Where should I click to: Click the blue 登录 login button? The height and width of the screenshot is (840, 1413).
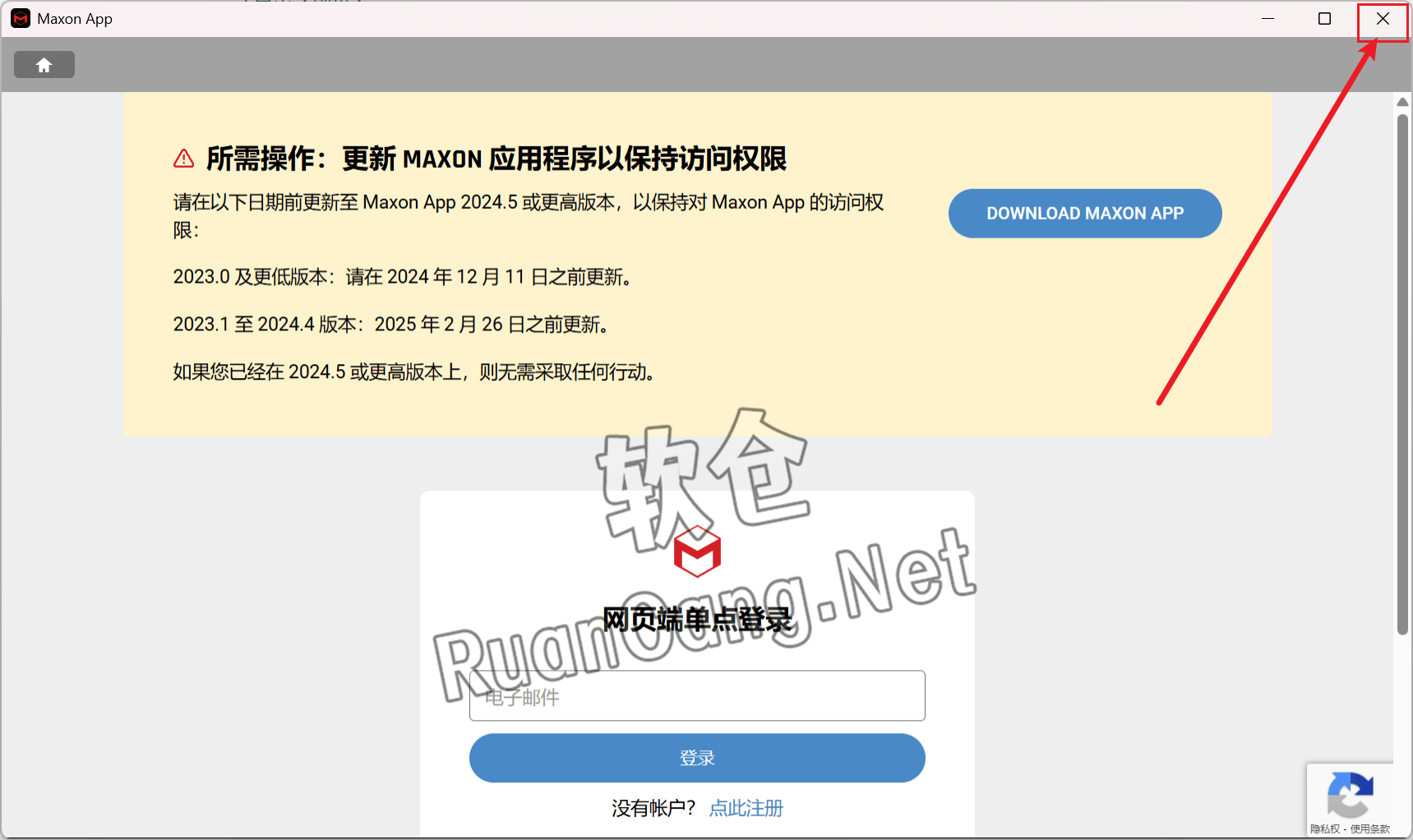[x=697, y=758]
